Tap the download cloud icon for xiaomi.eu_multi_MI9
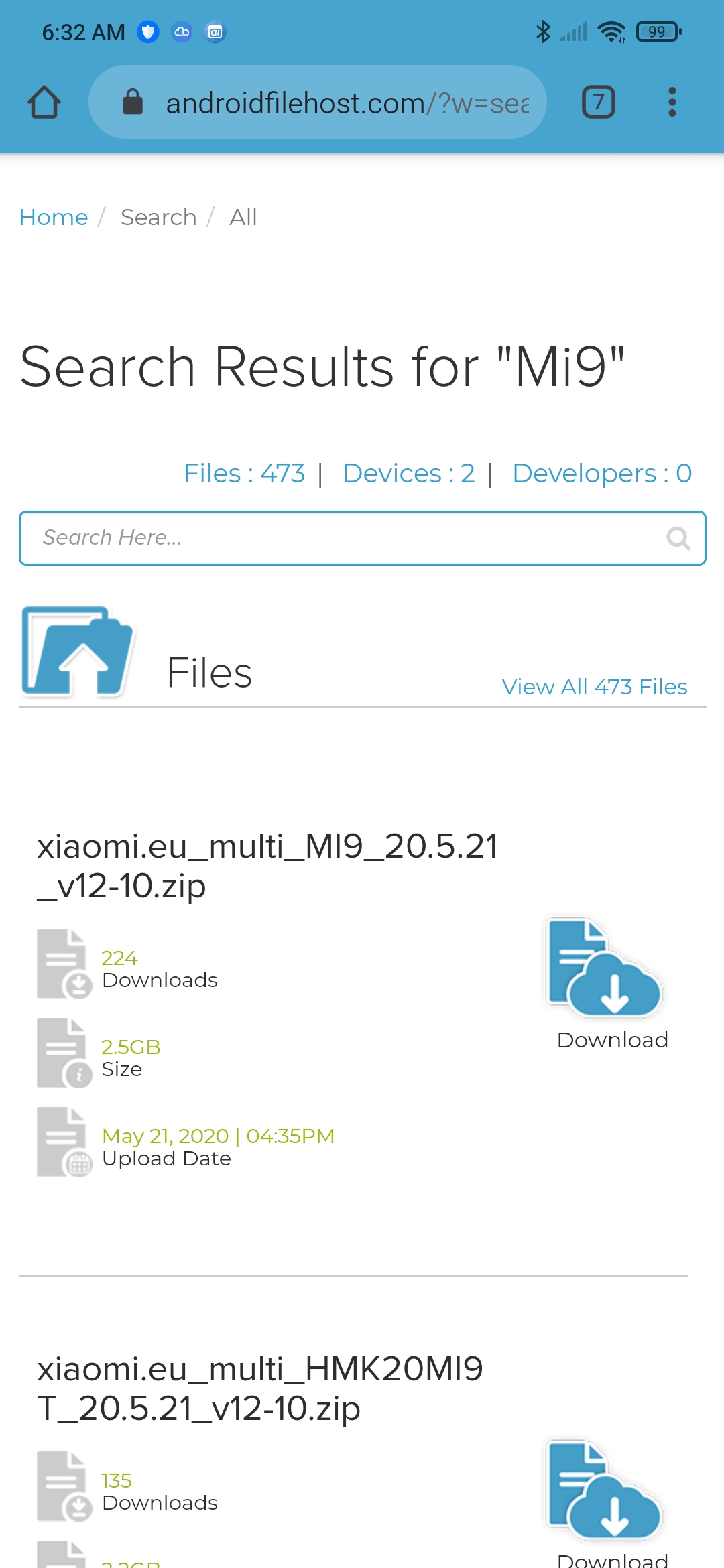724x1568 pixels. coord(605,966)
